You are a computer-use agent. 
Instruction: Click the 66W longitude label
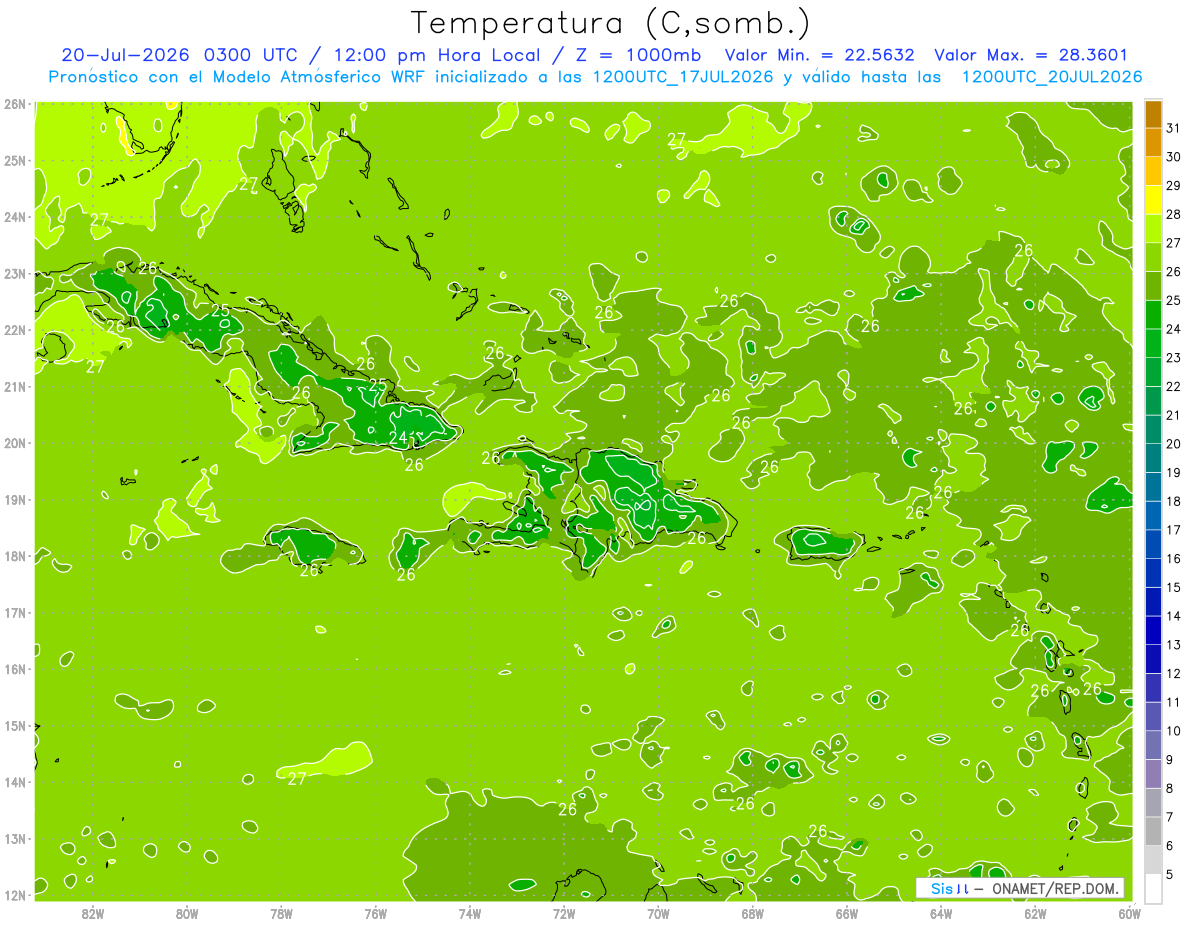[846, 913]
